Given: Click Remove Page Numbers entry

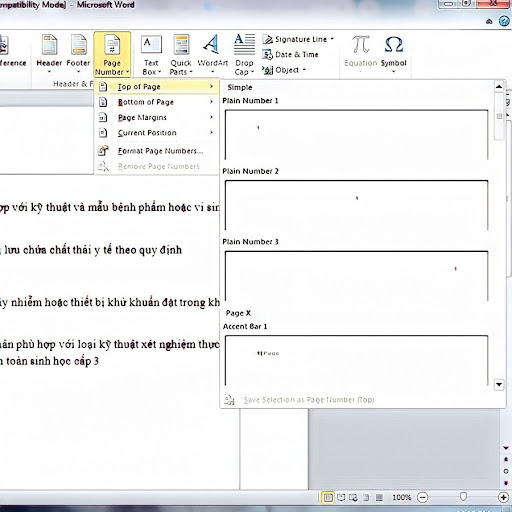Looking at the screenshot, I should 157,166.
